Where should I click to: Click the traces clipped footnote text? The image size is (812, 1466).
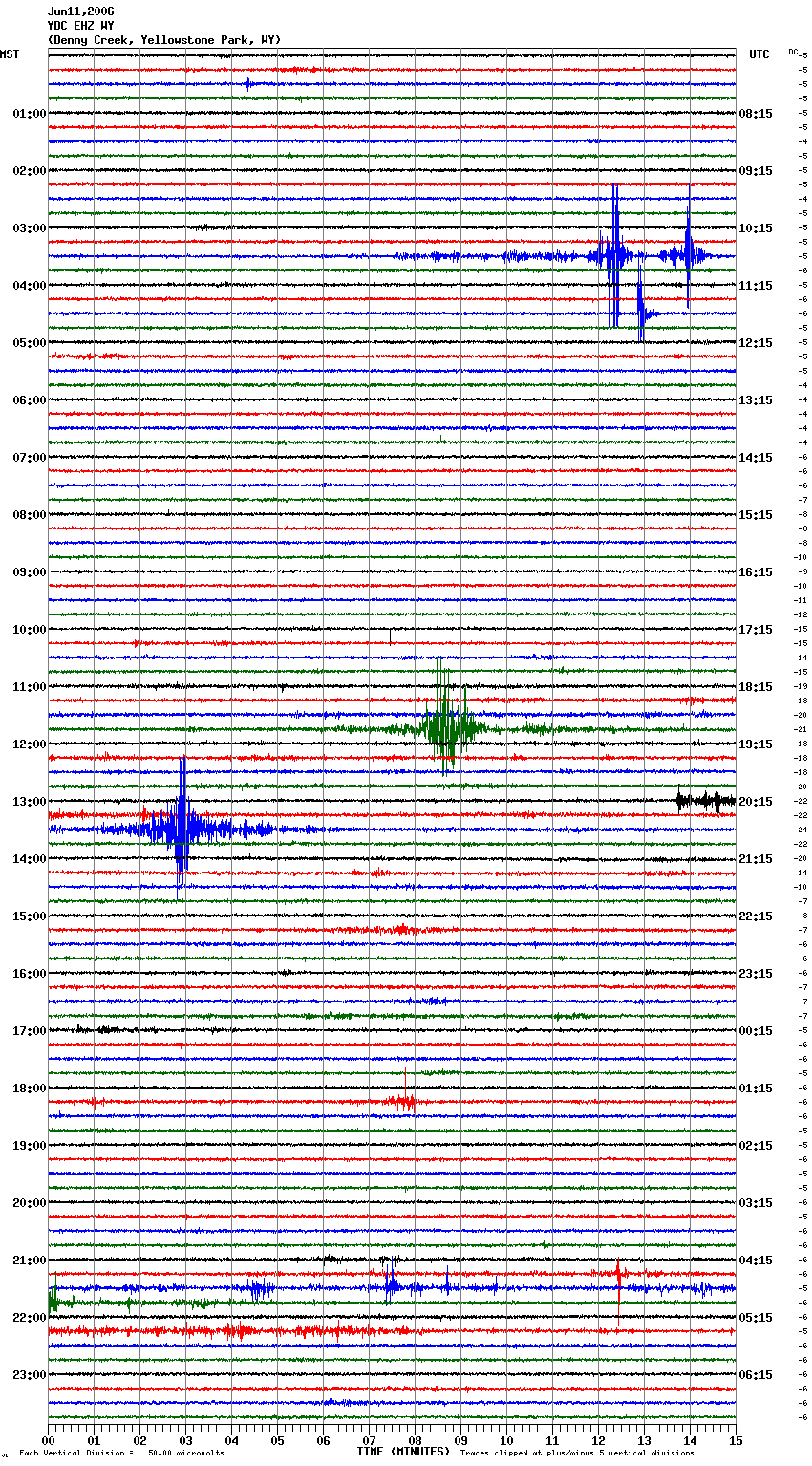pyautogui.click(x=577, y=1454)
